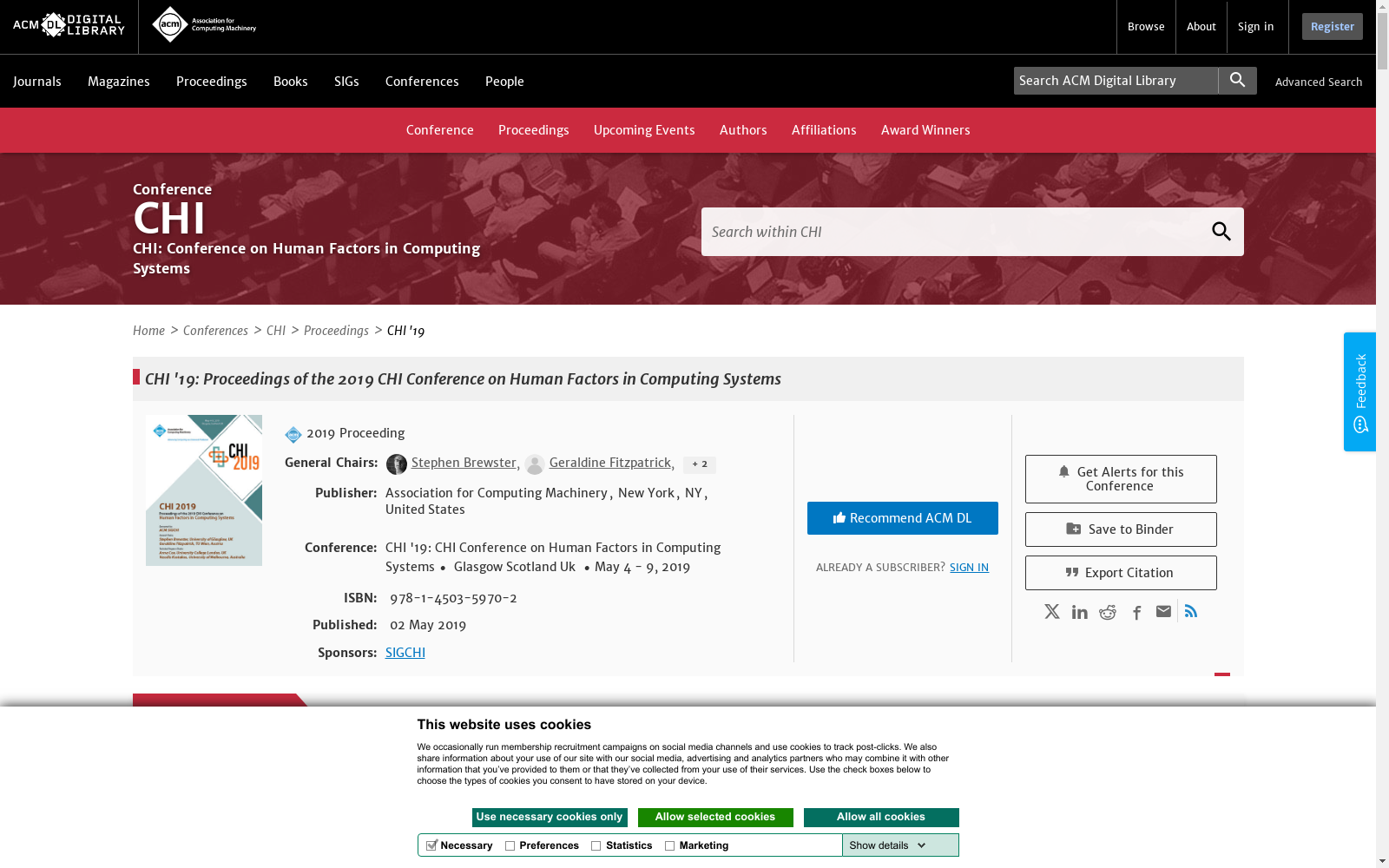1389x868 pixels.
Task: Open the SIGCHI sponsor link
Action: click(x=405, y=653)
